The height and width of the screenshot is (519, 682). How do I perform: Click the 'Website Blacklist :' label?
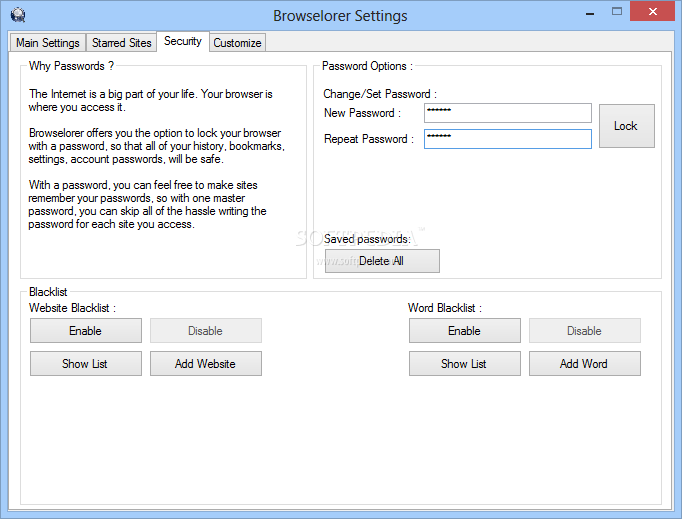(x=72, y=308)
